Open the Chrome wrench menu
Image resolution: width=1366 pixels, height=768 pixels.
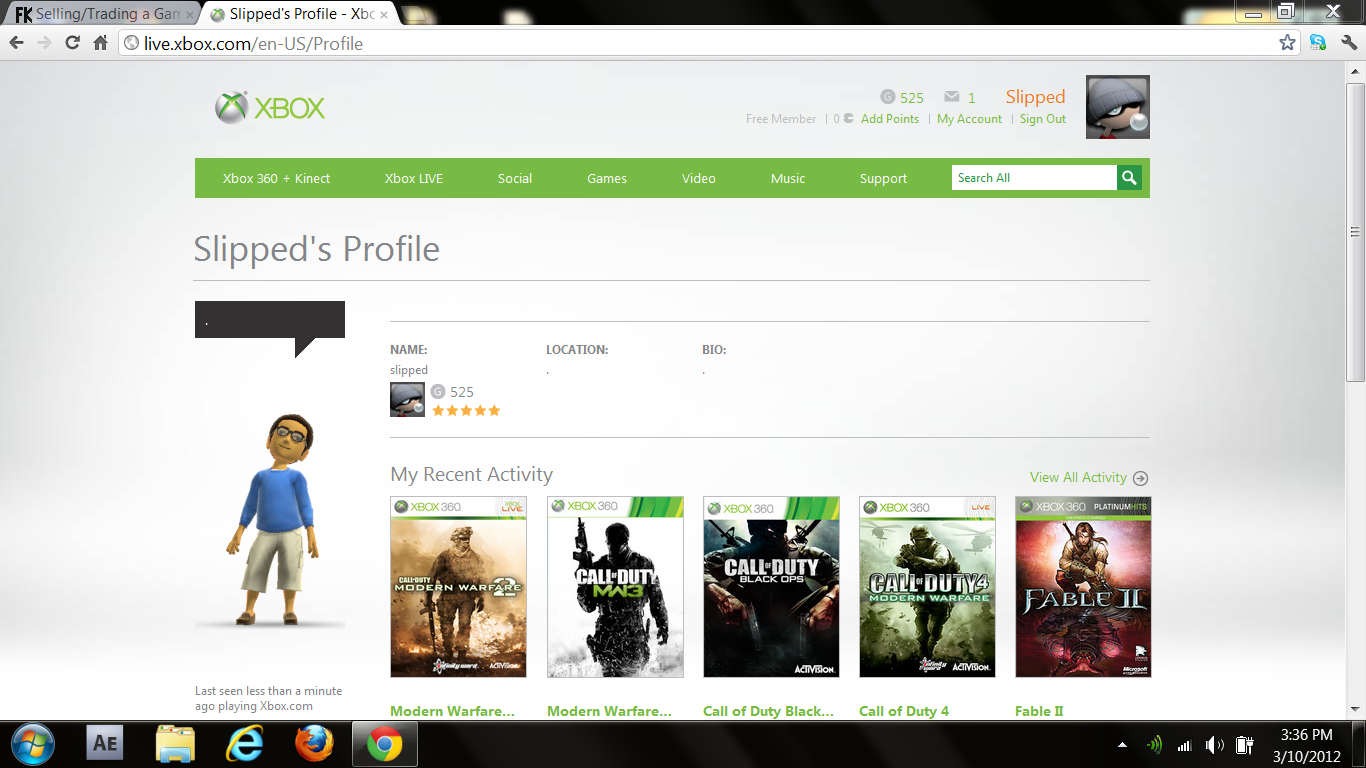[x=1348, y=43]
